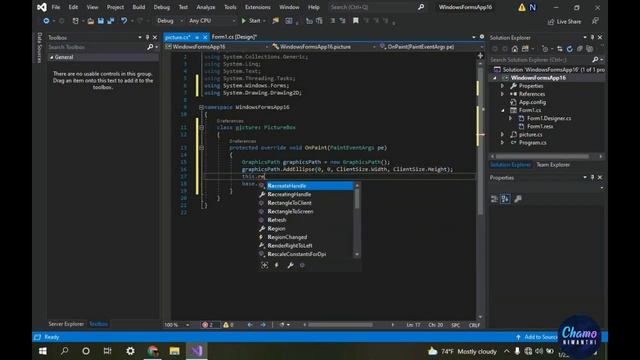Click the Live Share icon
Image resolution: width=640 pixels, height=360 pixels.
coord(551,22)
